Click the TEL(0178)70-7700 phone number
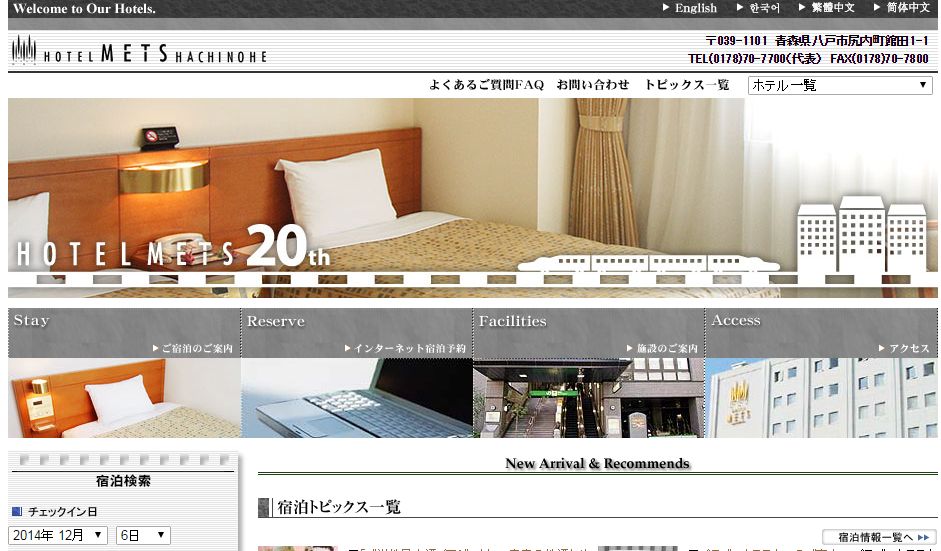Image resolution: width=941 pixels, height=551 pixels. tap(754, 59)
